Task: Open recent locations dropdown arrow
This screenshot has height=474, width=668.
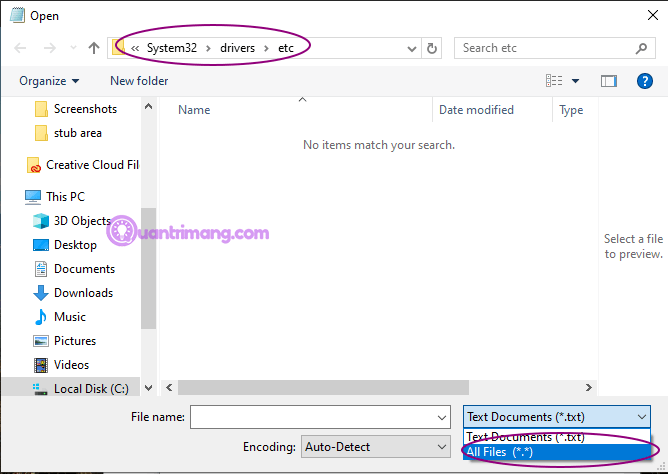Action: point(73,48)
